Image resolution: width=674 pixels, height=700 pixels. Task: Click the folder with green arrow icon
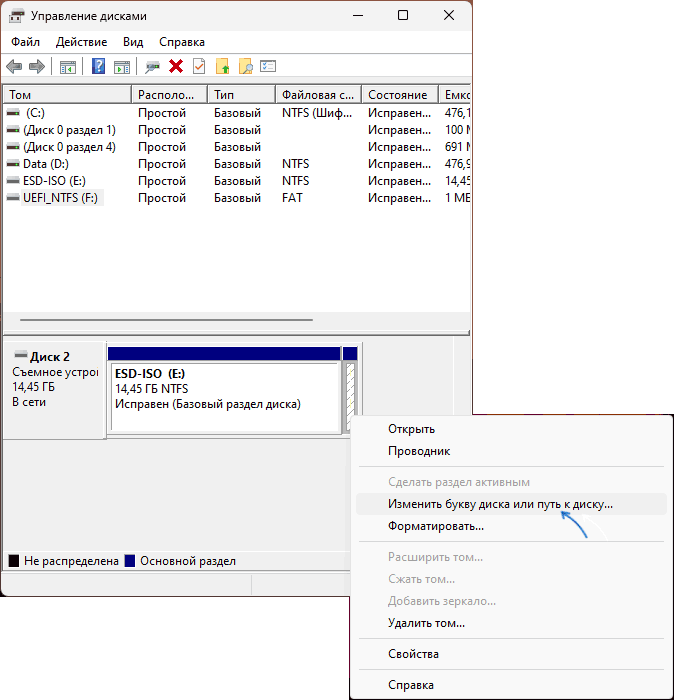(222, 67)
